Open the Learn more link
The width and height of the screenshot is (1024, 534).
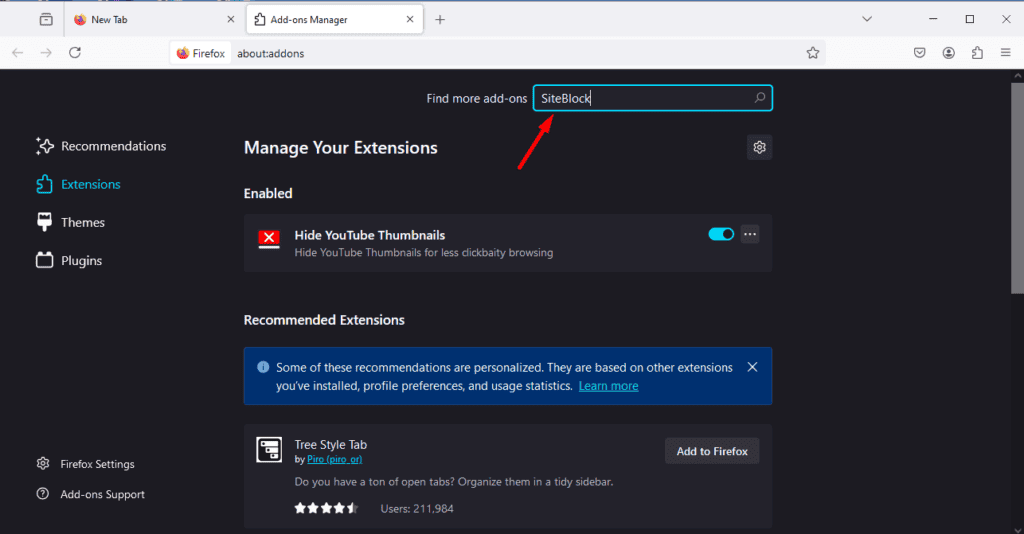(x=608, y=386)
